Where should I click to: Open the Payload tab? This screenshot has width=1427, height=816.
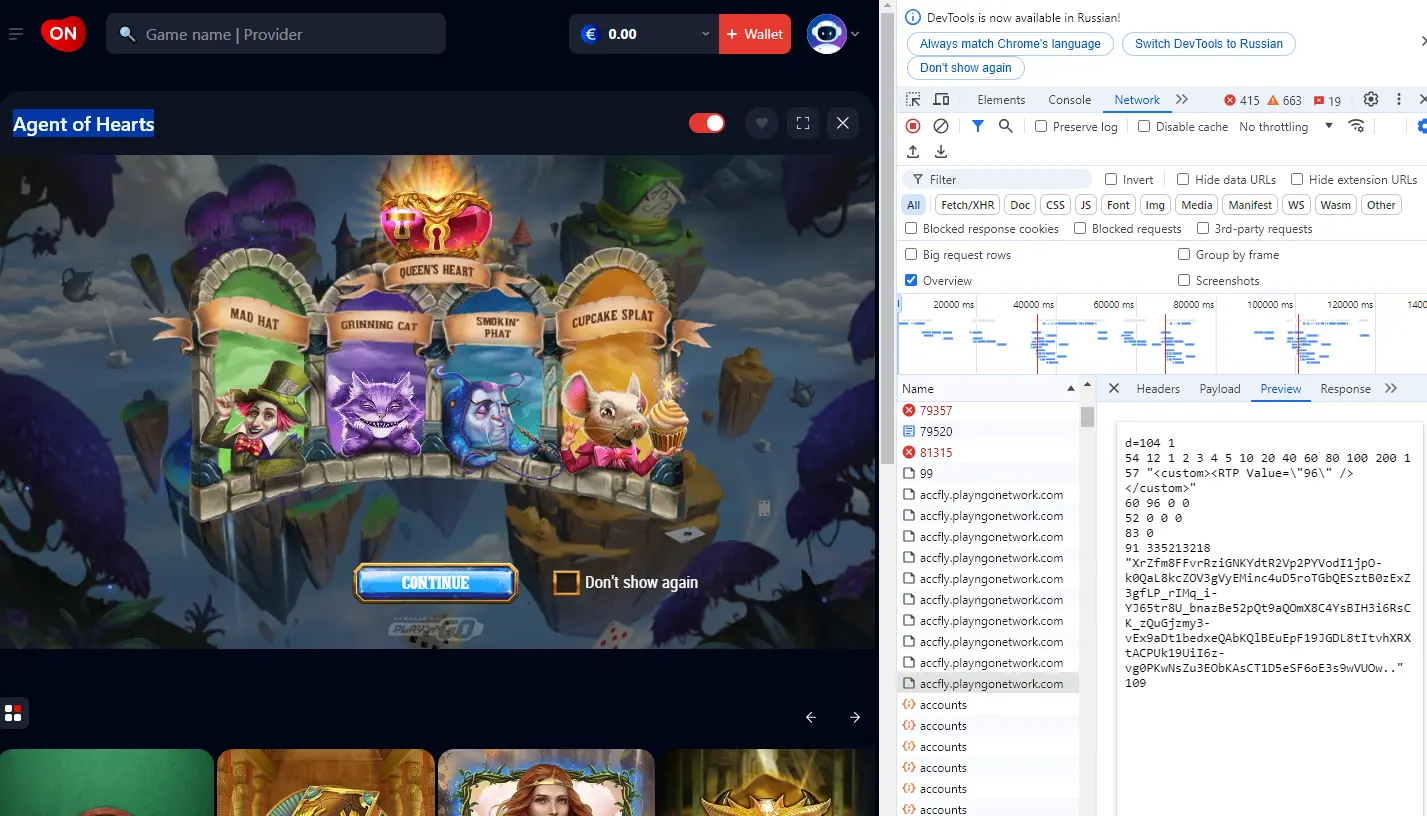pos(1220,389)
